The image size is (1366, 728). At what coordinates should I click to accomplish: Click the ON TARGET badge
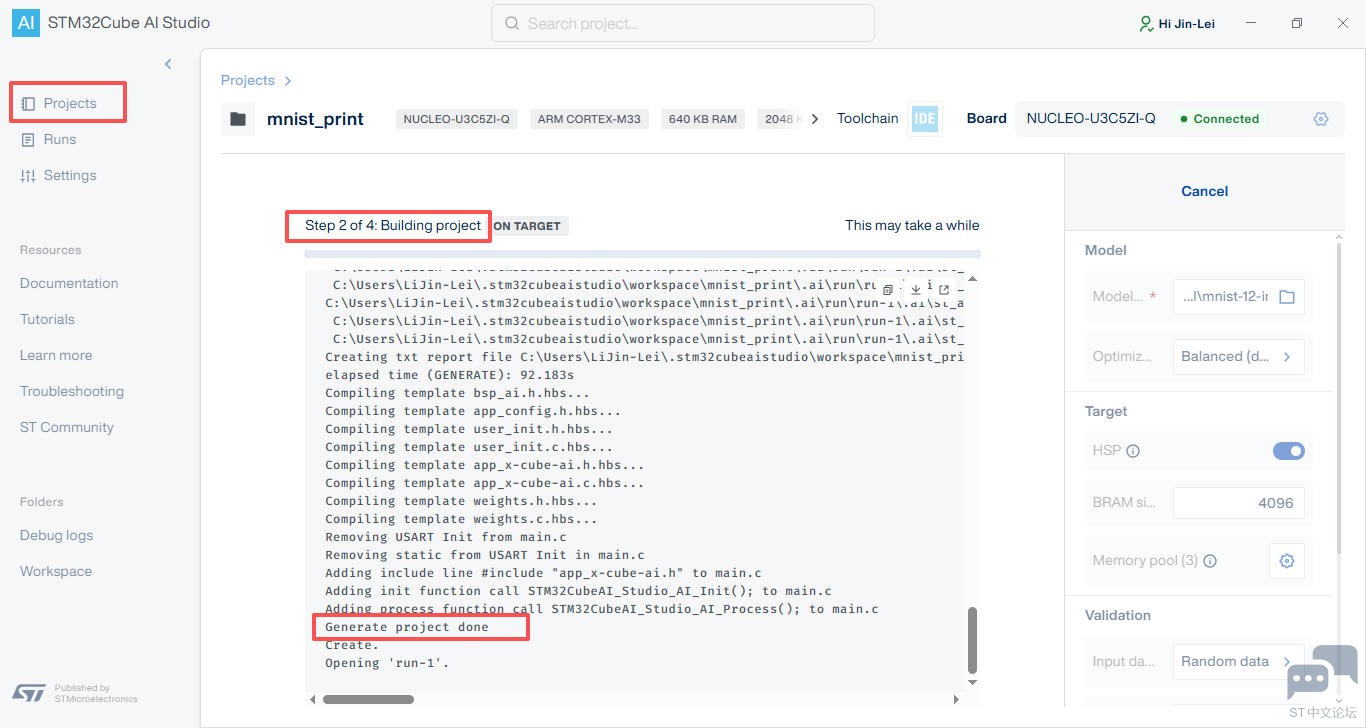(527, 226)
